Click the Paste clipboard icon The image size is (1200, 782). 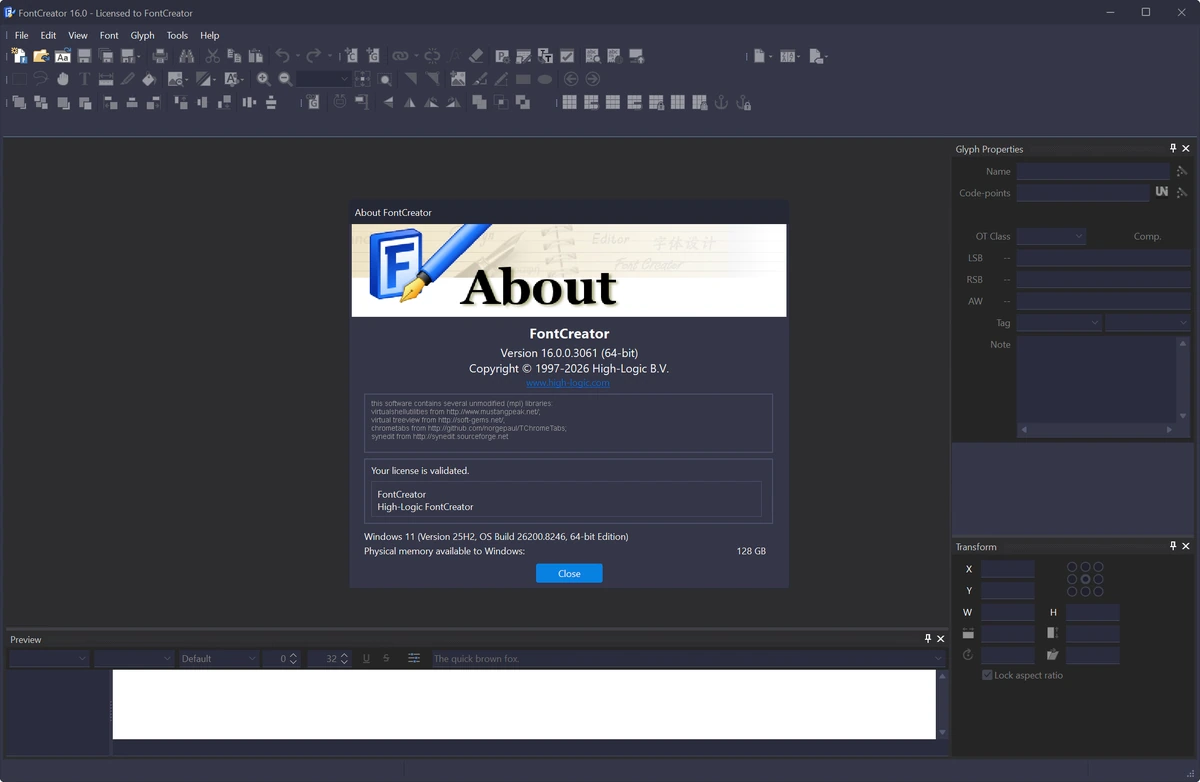[256, 56]
